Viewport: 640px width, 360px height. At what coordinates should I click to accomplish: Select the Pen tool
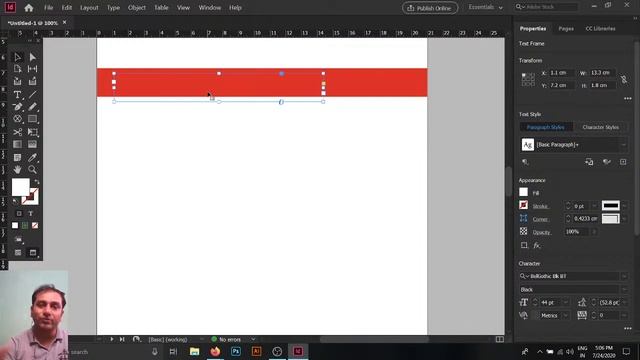[x=18, y=107]
